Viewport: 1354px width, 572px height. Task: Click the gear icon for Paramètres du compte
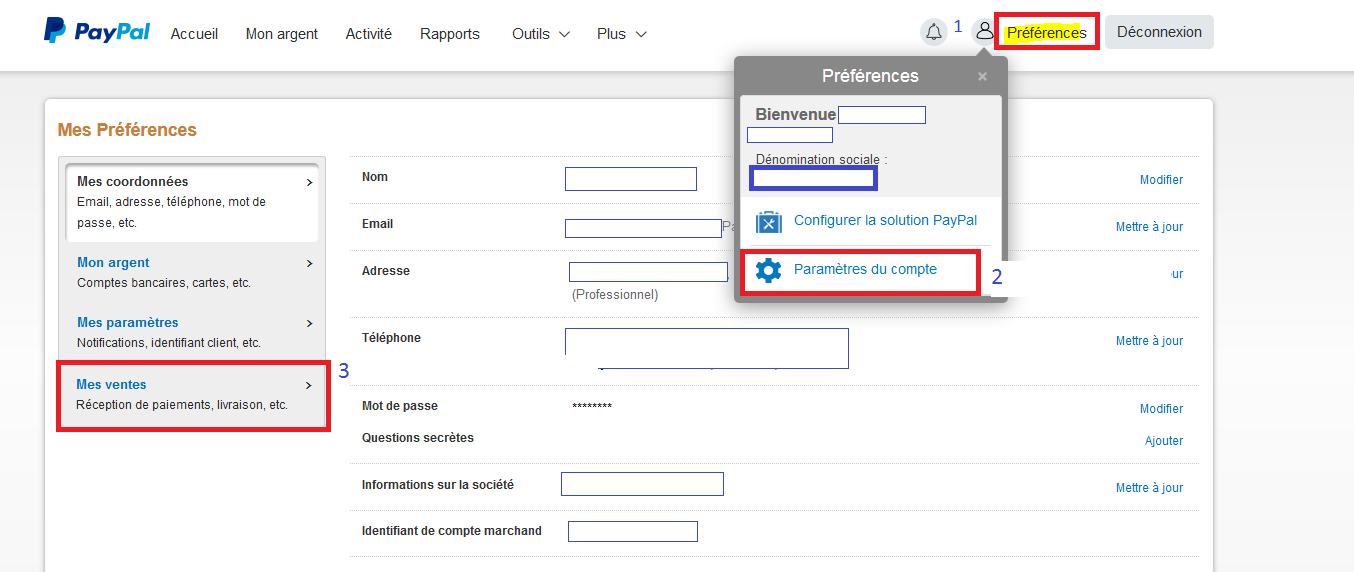[x=768, y=270]
